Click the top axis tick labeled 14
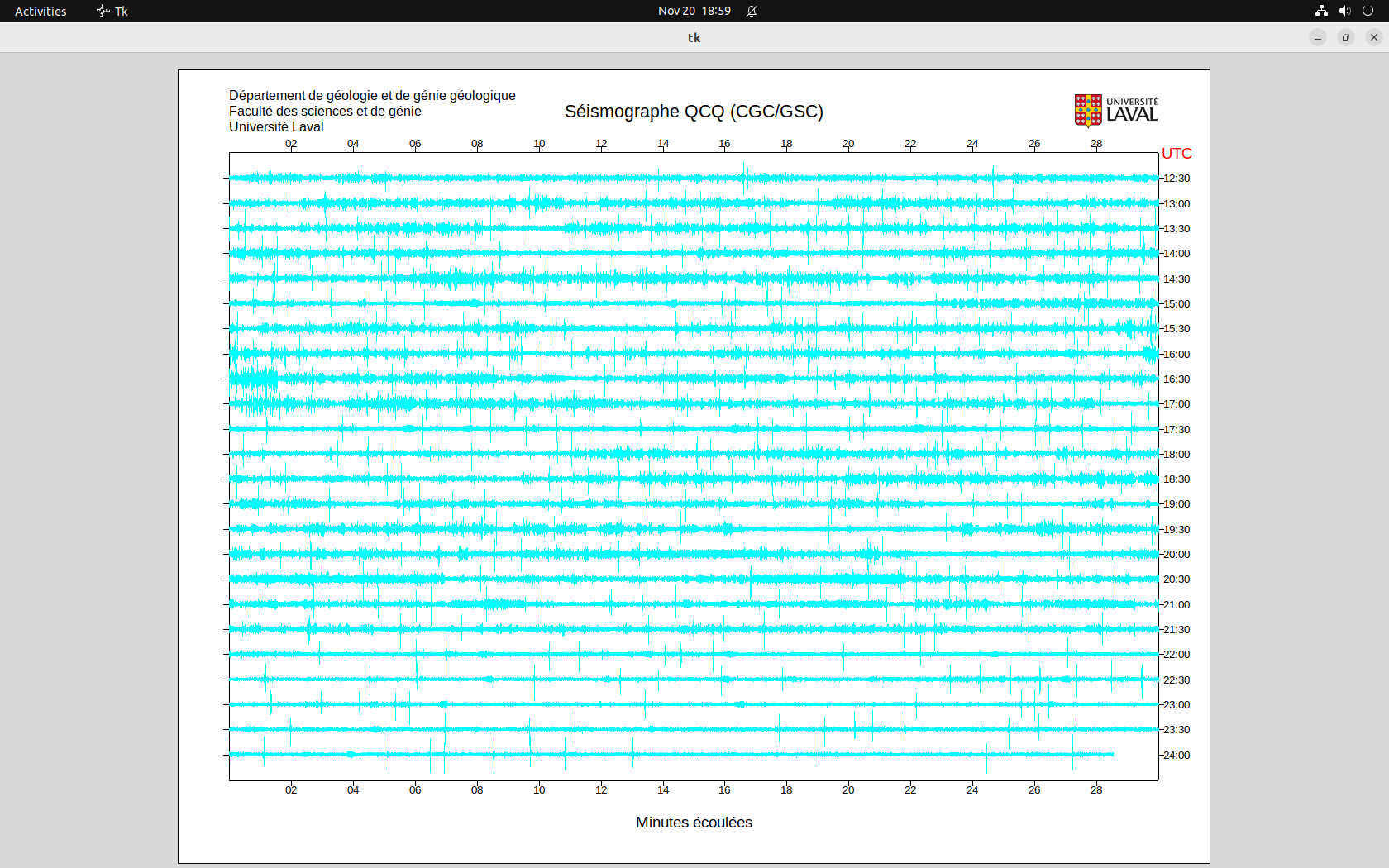Screen dimensions: 1389x868 pos(663,144)
